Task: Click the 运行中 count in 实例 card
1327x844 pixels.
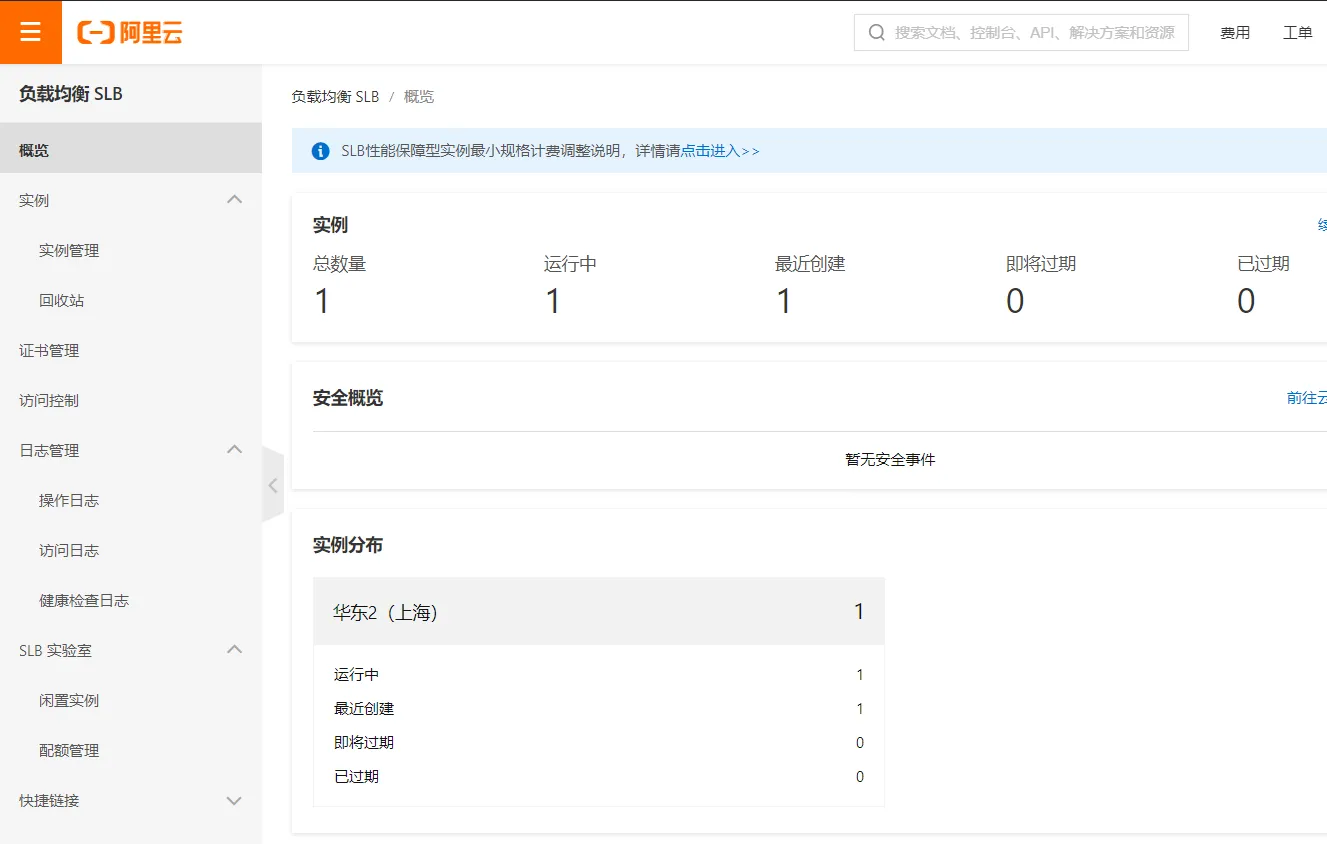Action: coord(553,301)
